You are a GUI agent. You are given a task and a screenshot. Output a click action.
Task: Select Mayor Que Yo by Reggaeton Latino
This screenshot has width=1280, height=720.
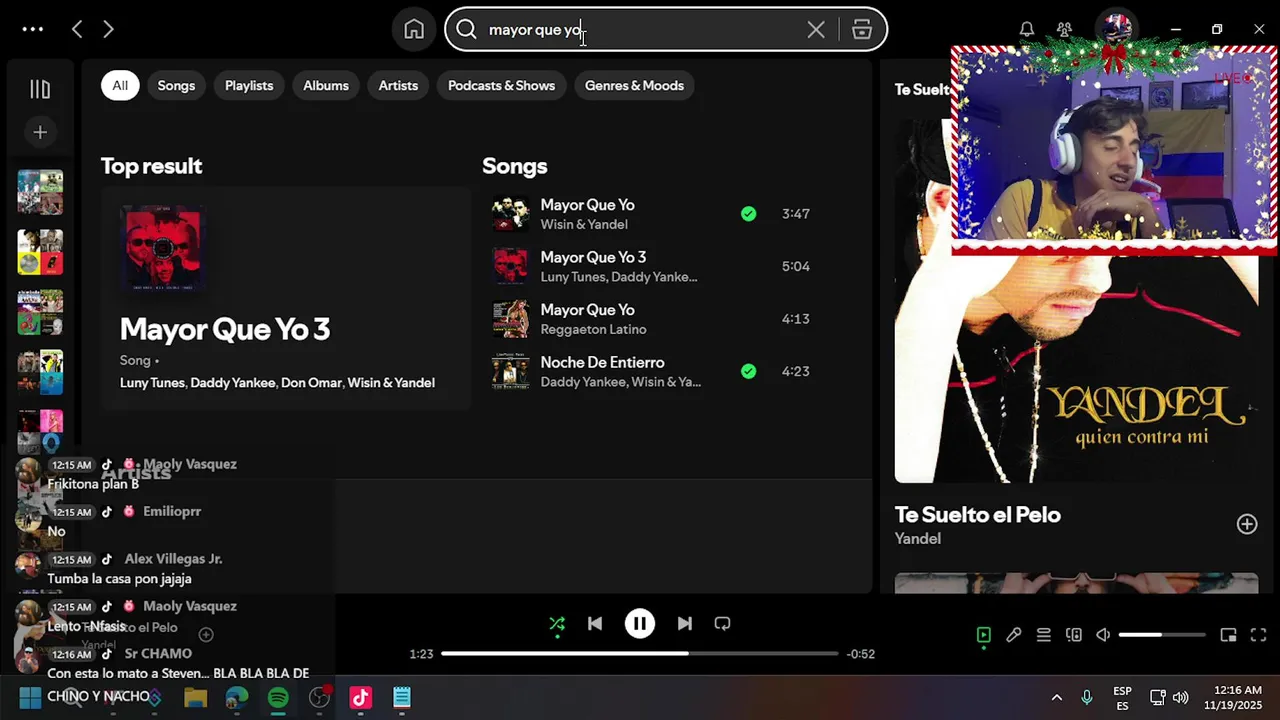[587, 310]
